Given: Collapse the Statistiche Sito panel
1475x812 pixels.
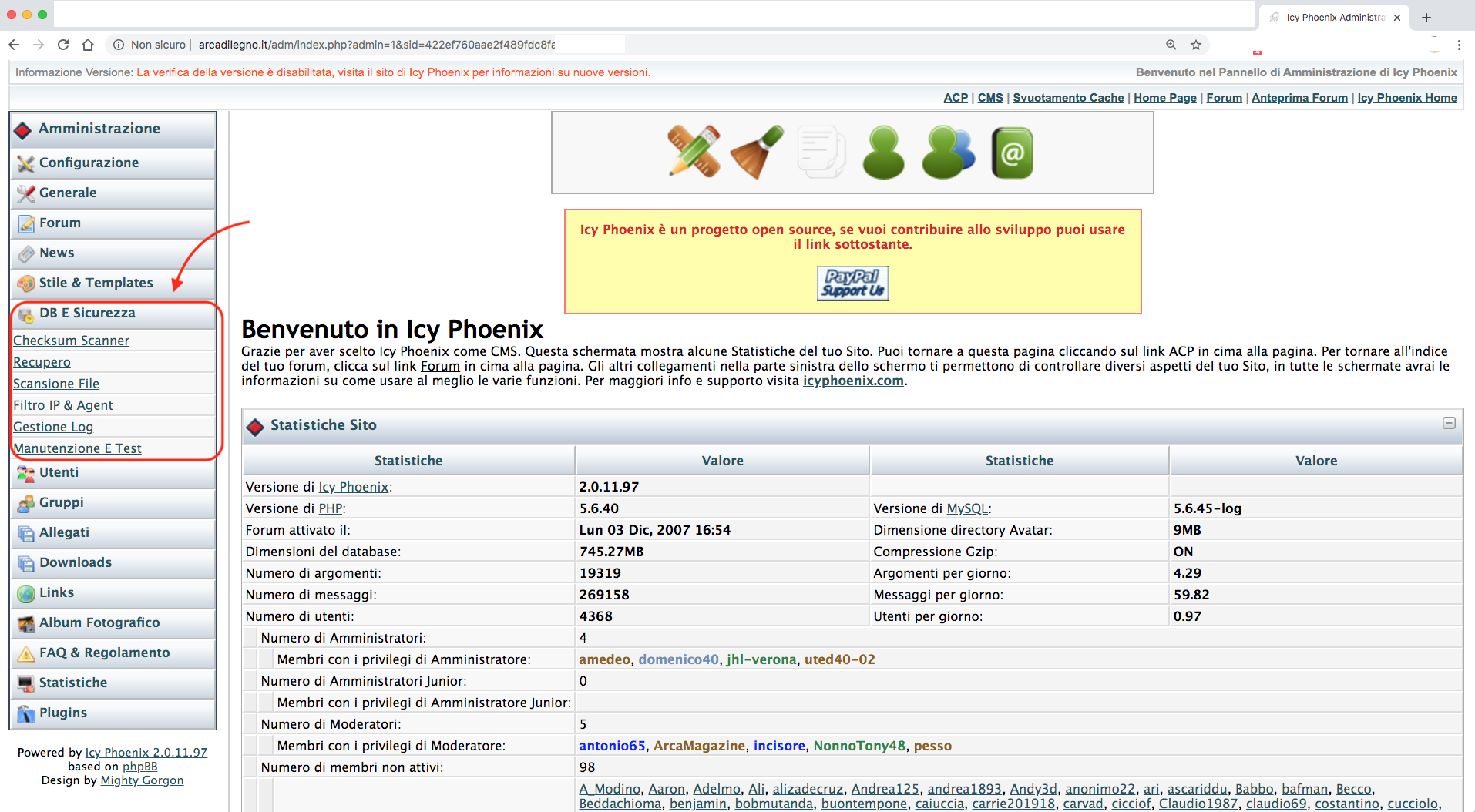Looking at the screenshot, I should coord(1449,423).
